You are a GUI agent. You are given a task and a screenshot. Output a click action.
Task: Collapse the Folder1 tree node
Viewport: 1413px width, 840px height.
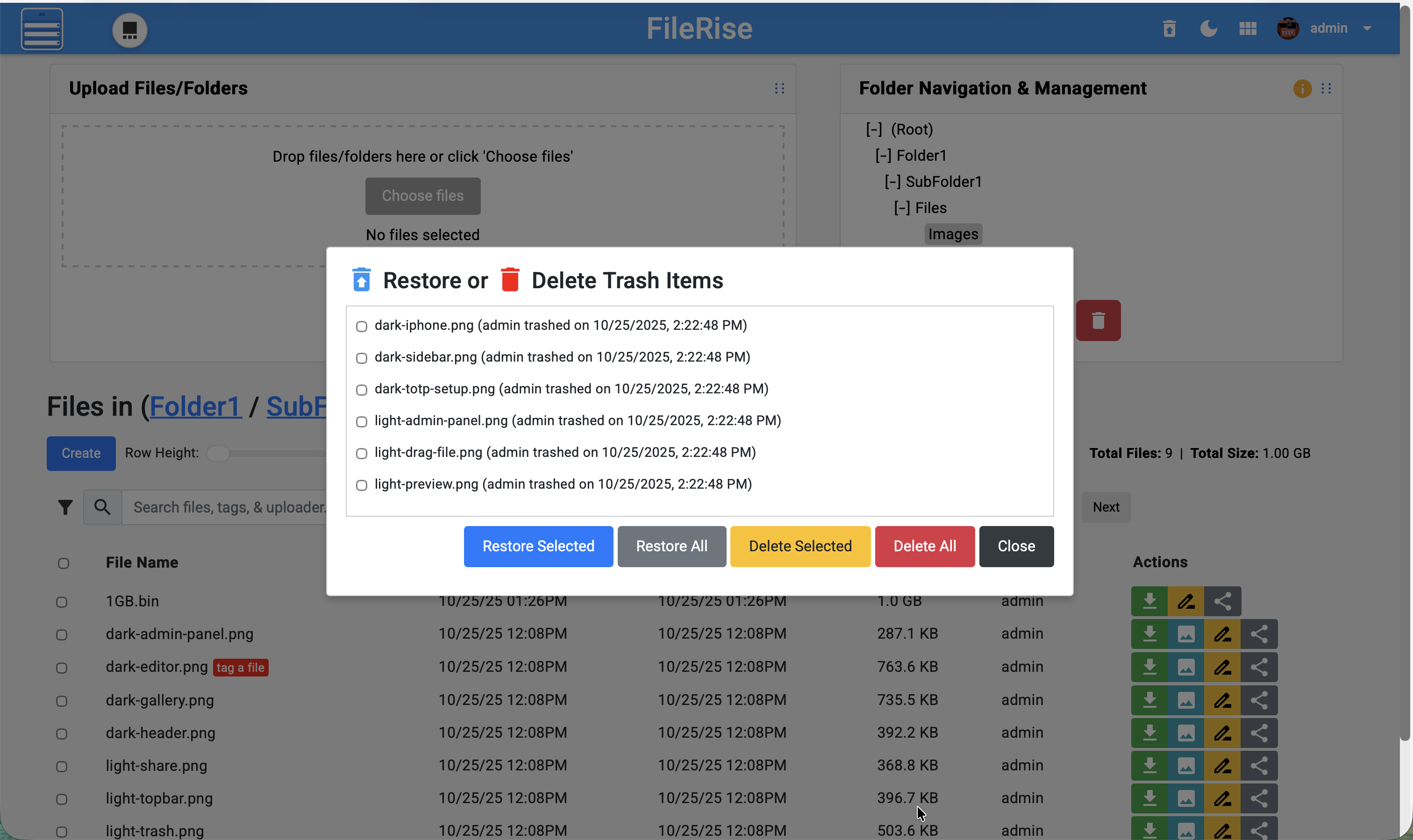(883, 156)
